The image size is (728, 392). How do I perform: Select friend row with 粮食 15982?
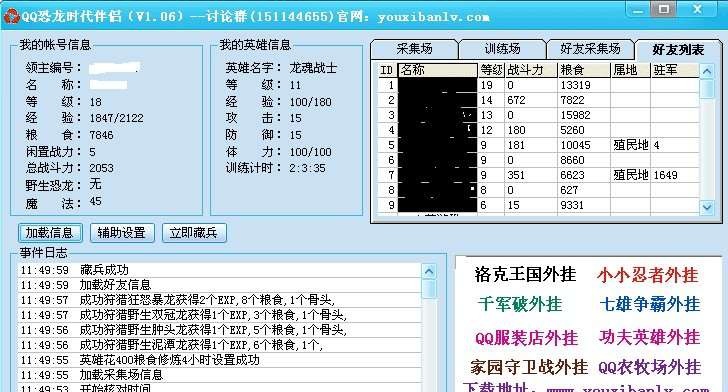coord(539,115)
